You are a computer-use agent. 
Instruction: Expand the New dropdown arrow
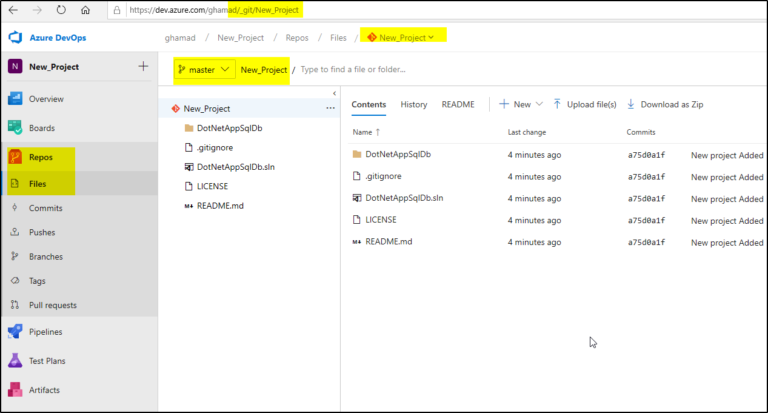coord(540,104)
